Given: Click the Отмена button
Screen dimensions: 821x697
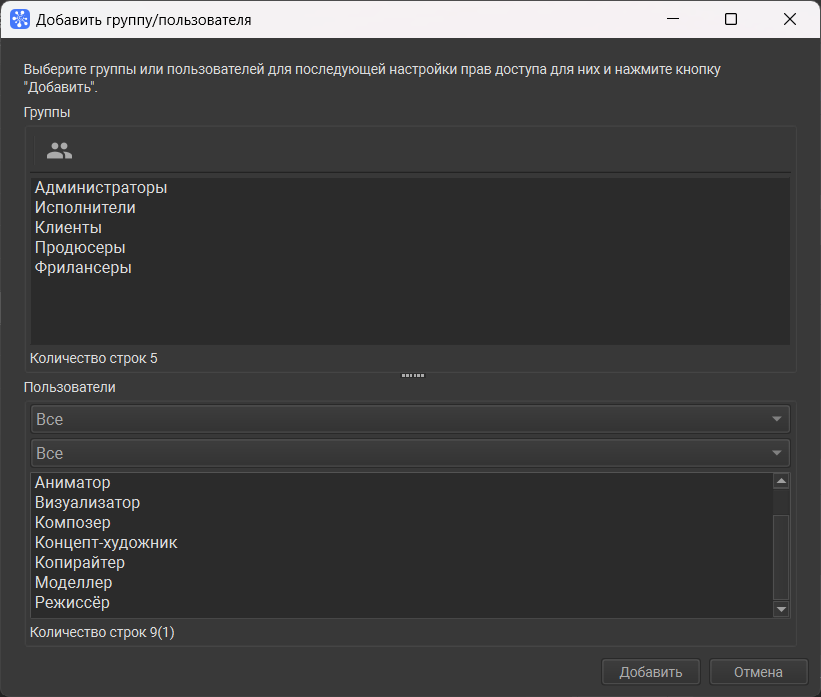Looking at the screenshot, I should coord(758,672).
